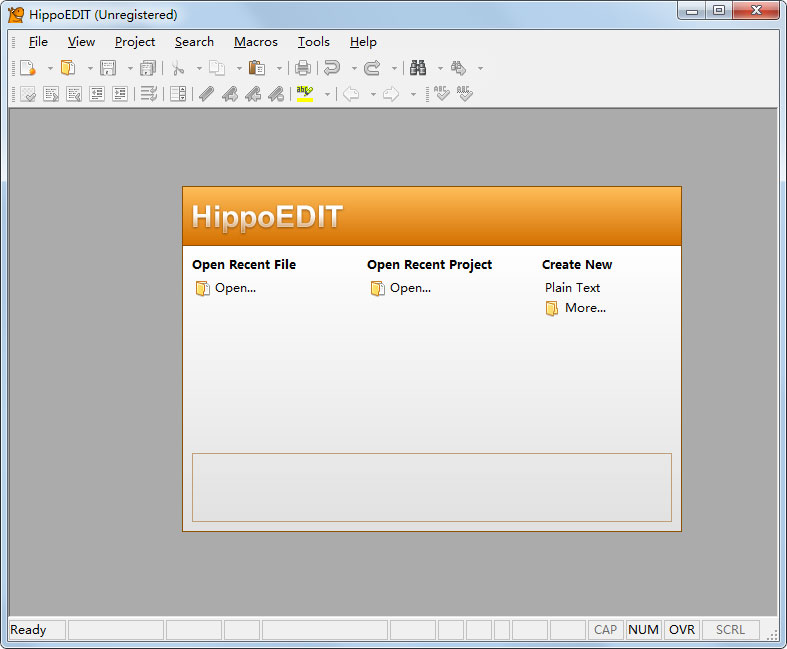787x649 pixels.
Task: Click the decrease indent icon
Action: pos(97,94)
